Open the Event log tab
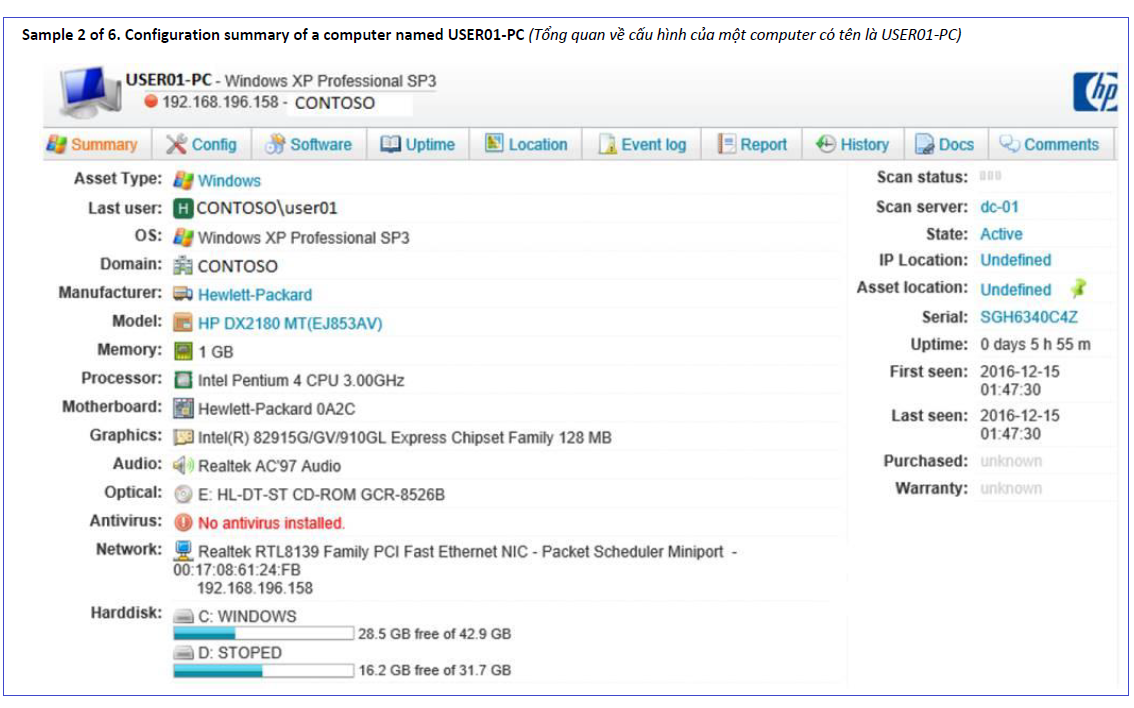The height and width of the screenshot is (708, 1134). (x=642, y=145)
